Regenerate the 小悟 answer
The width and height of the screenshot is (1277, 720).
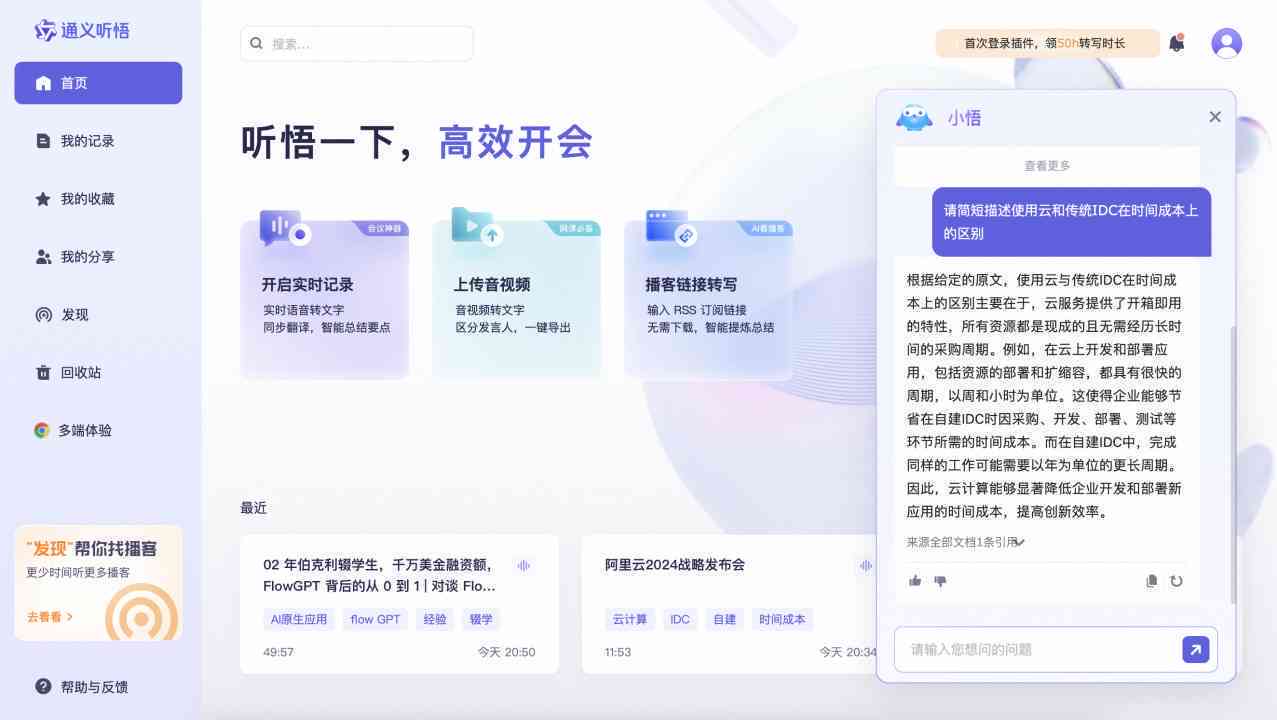[1176, 581]
